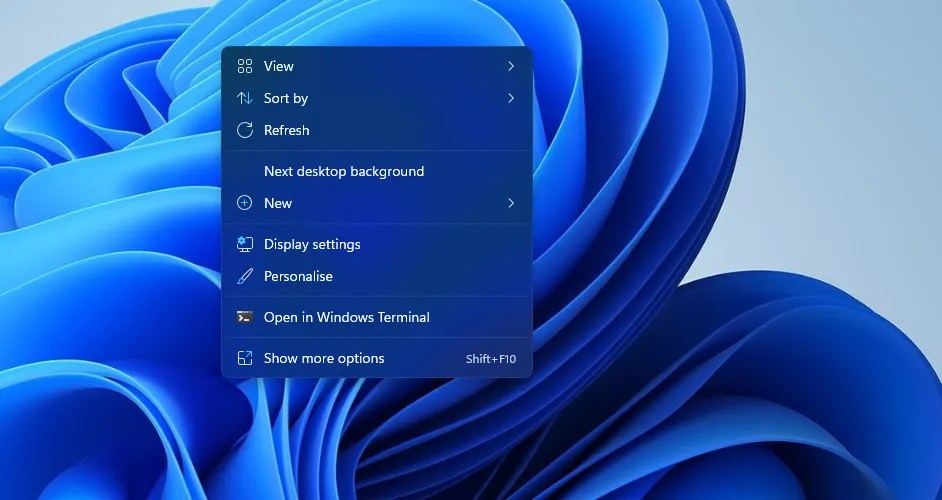This screenshot has width=942, height=500.
Task: Expand the View submenu chevron
Action: tap(511, 66)
